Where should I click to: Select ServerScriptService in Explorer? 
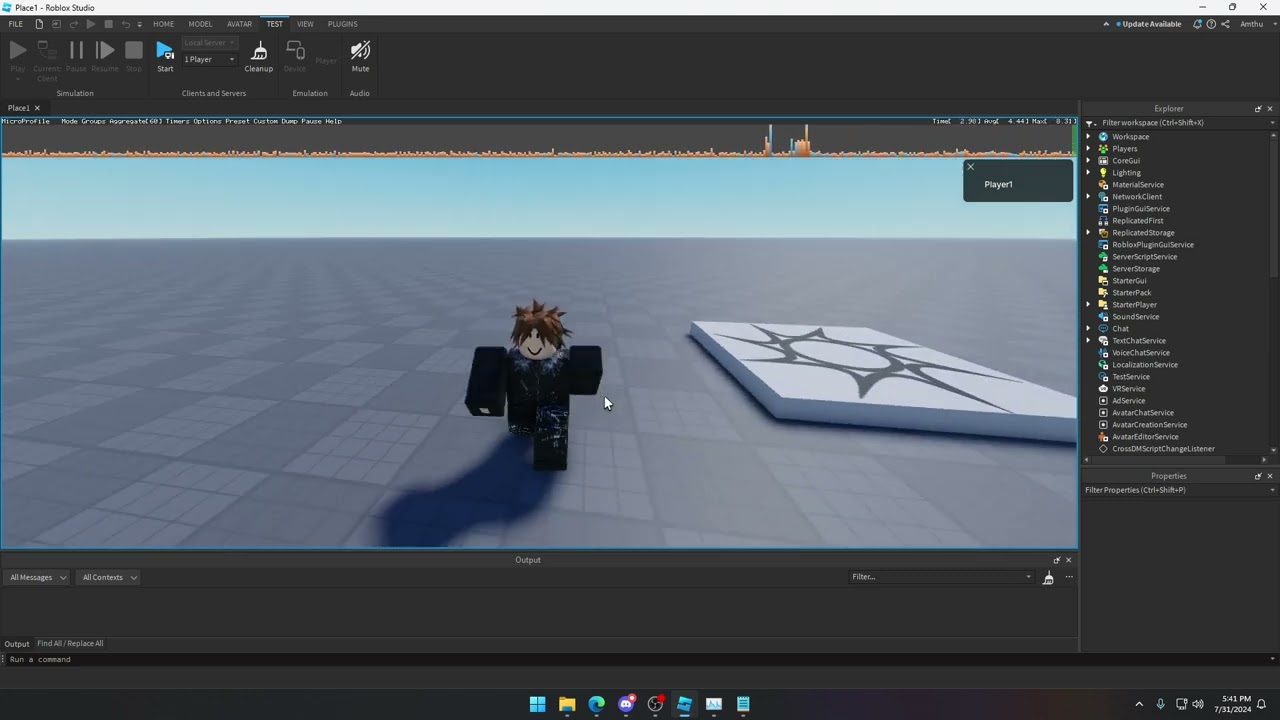click(1144, 257)
